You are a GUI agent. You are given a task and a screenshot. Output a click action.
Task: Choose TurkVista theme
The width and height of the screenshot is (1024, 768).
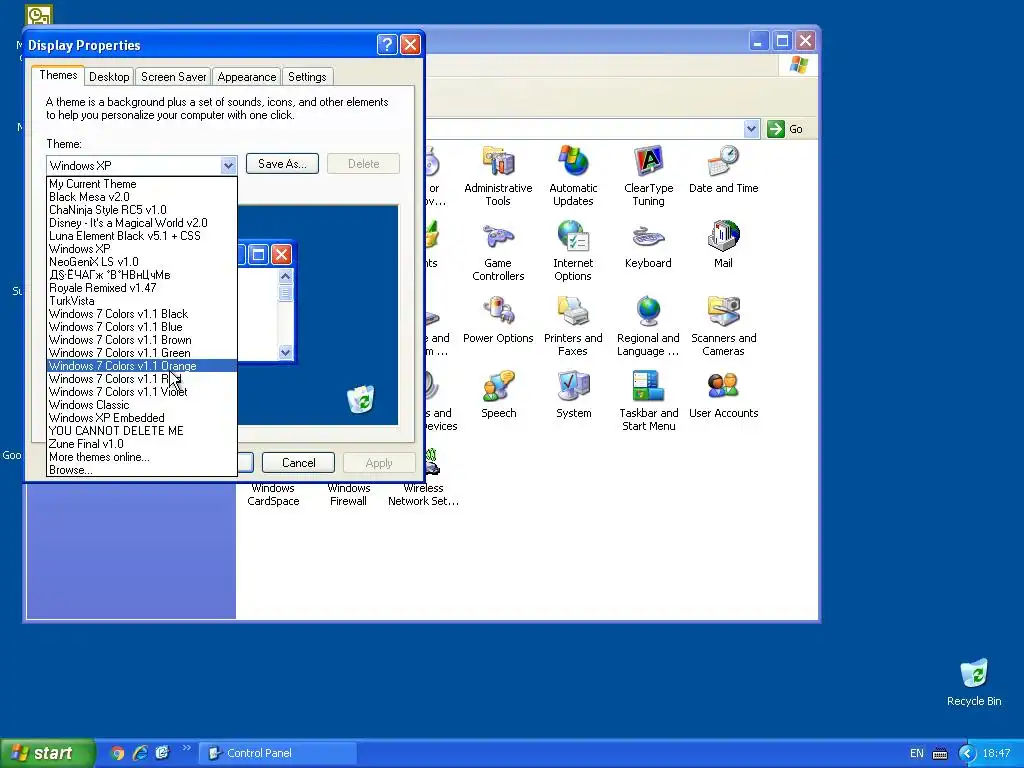142,301
